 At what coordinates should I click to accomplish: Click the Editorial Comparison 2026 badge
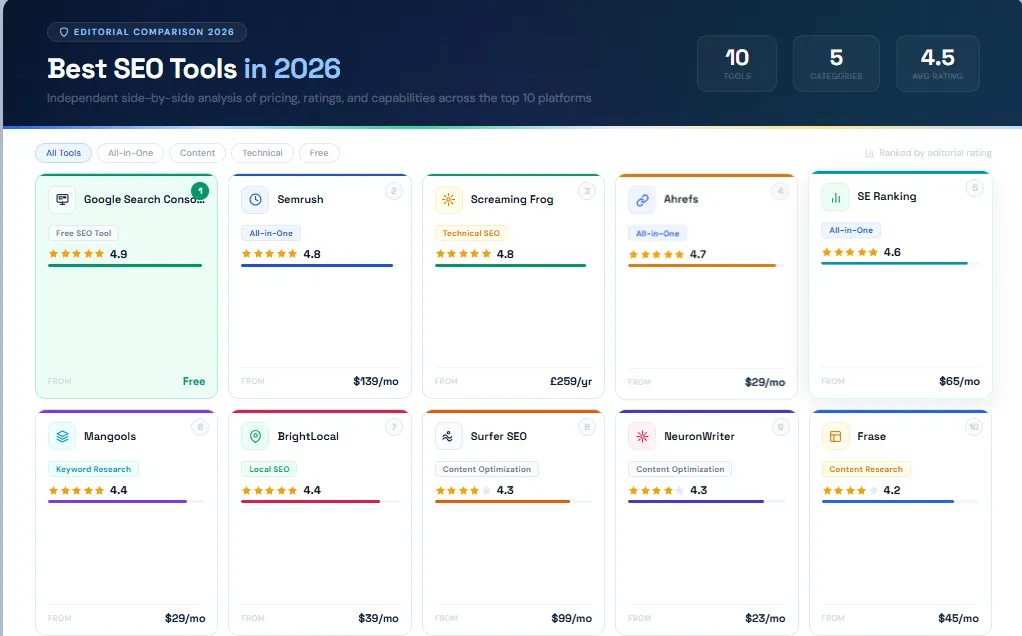click(147, 32)
